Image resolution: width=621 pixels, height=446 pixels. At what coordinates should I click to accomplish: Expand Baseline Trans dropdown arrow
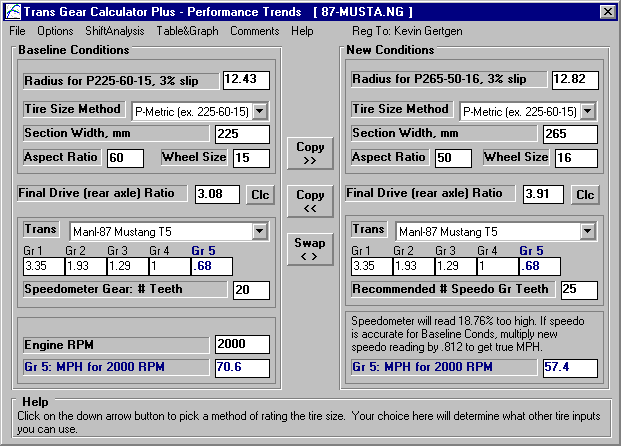click(260, 231)
